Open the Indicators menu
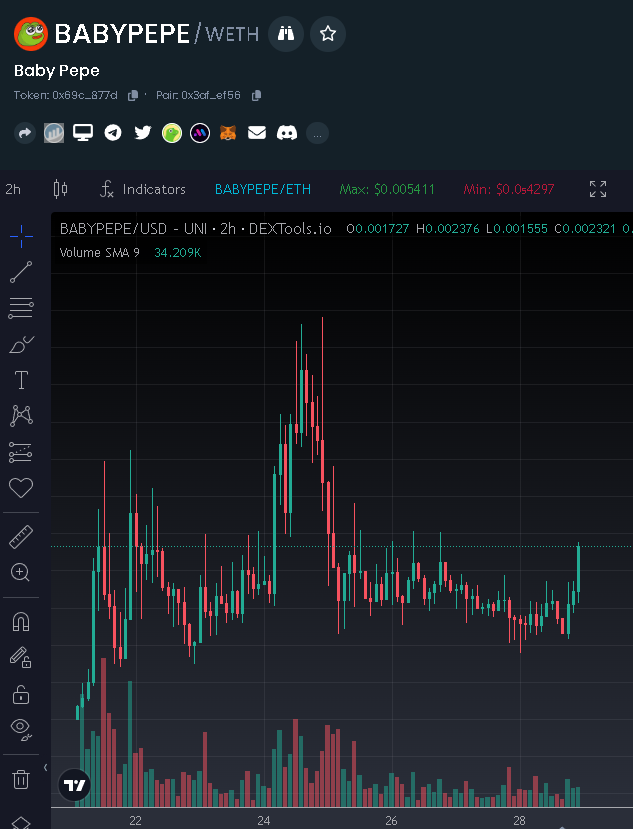633x829 pixels. (x=143, y=189)
